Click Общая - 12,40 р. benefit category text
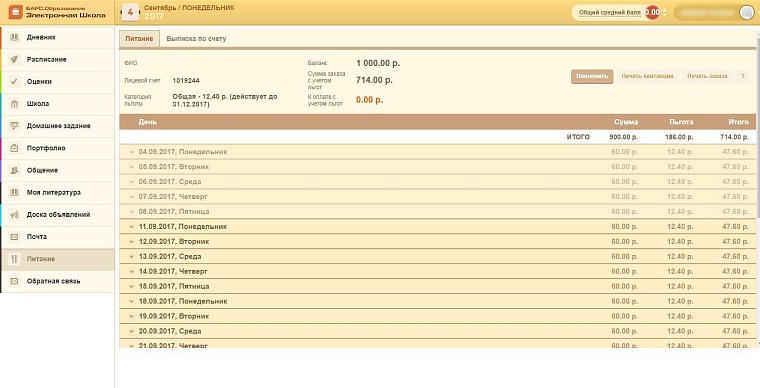This screenshot has height=388, width=760. pos(225,100)
